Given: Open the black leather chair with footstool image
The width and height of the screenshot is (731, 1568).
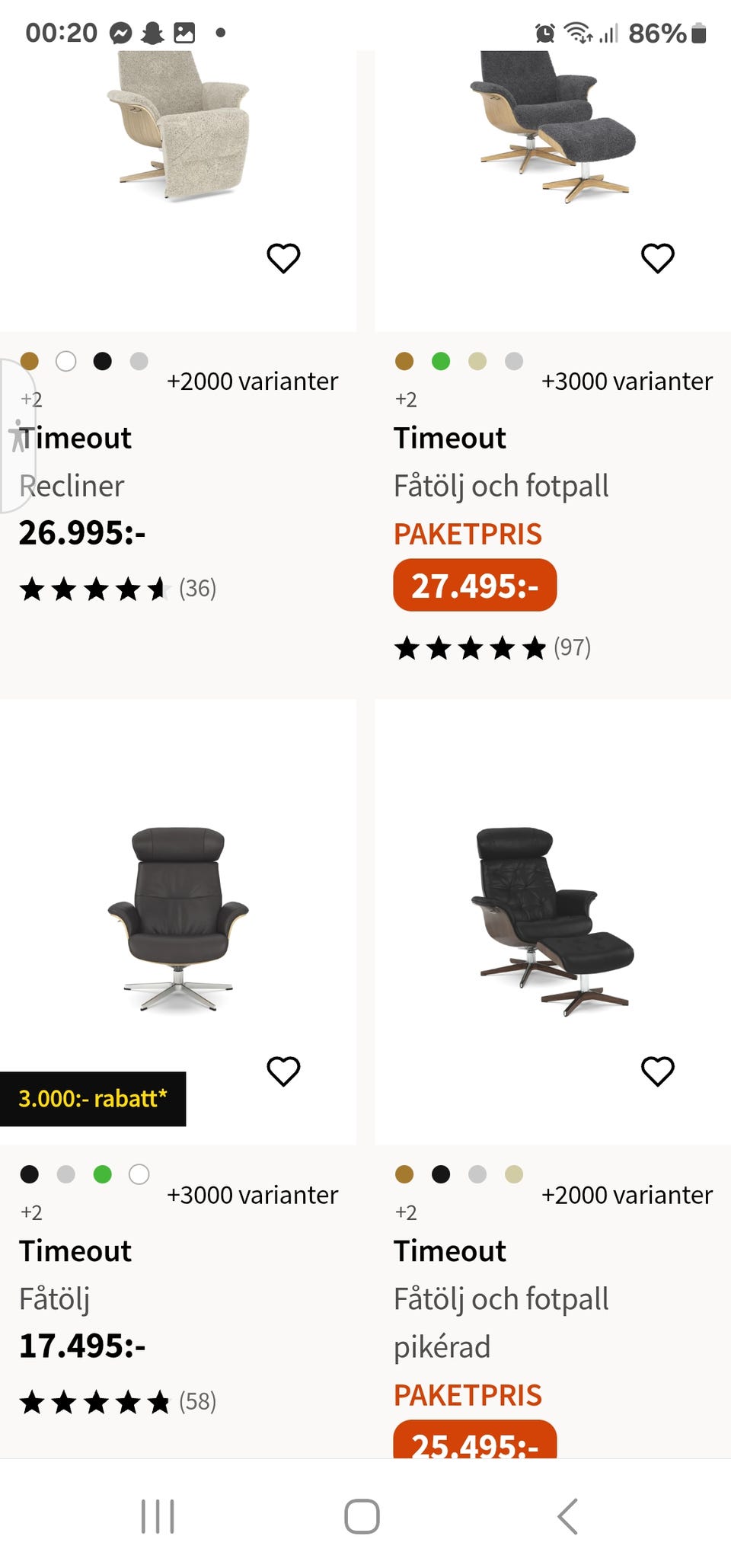Looking at the screenshot, I should click(x=554, y=920).
